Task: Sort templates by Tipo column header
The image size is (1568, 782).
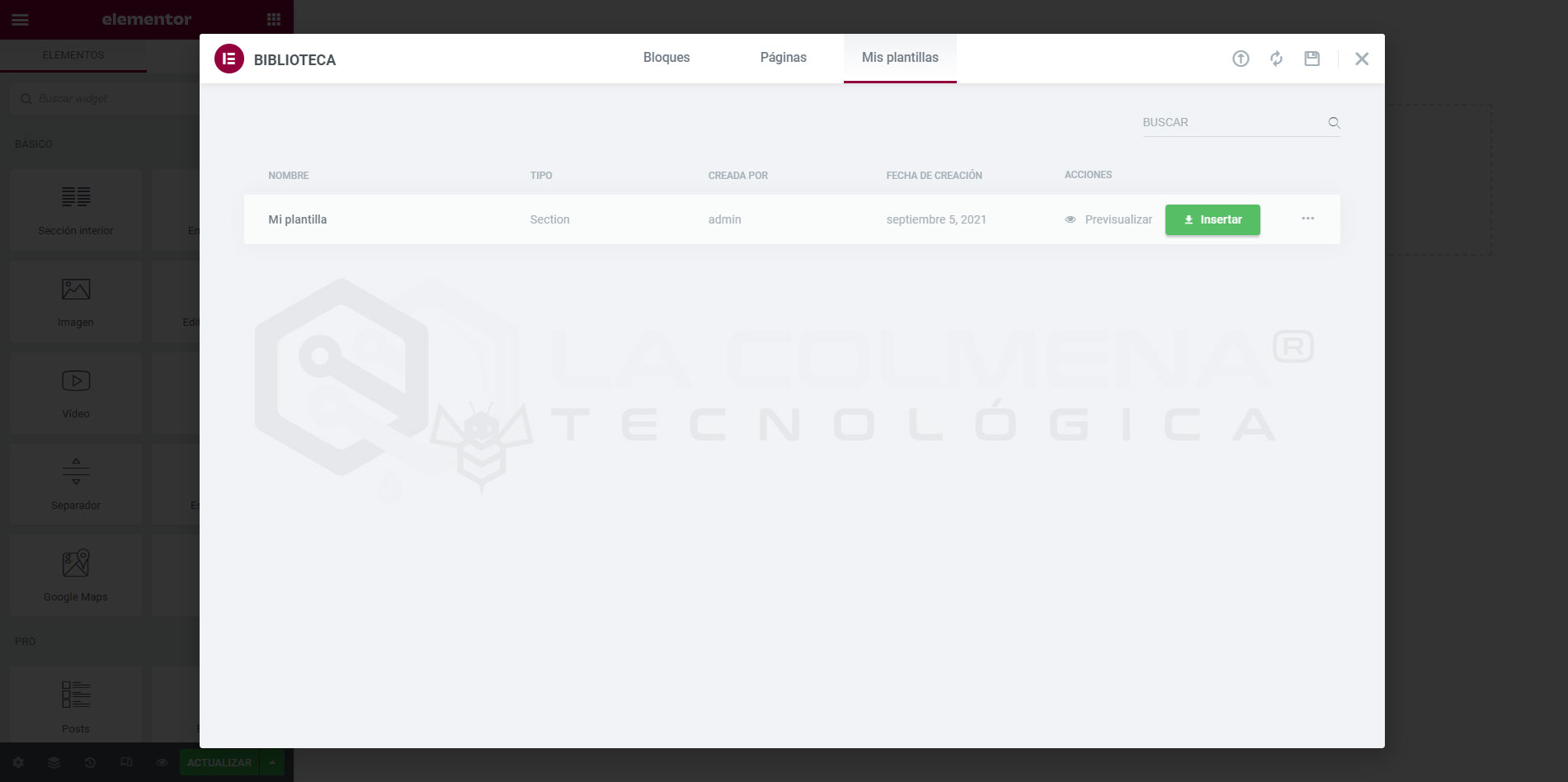Action: [x=541, y=176]
